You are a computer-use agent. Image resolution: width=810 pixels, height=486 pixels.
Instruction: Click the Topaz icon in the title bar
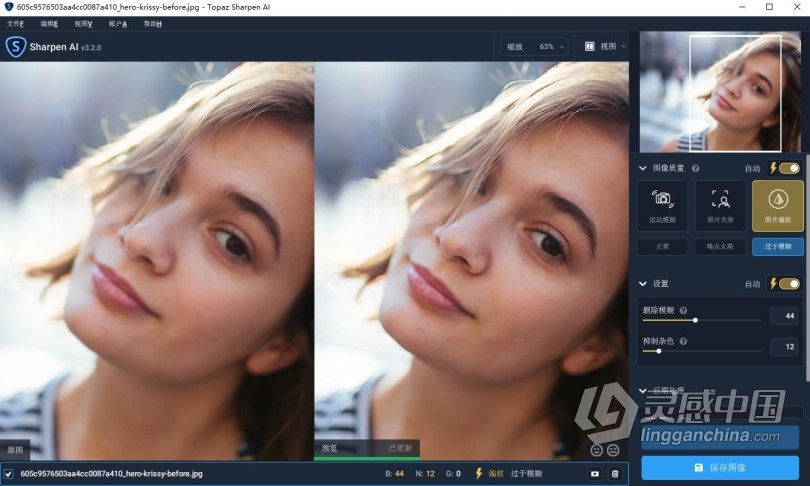click(8, 7)
